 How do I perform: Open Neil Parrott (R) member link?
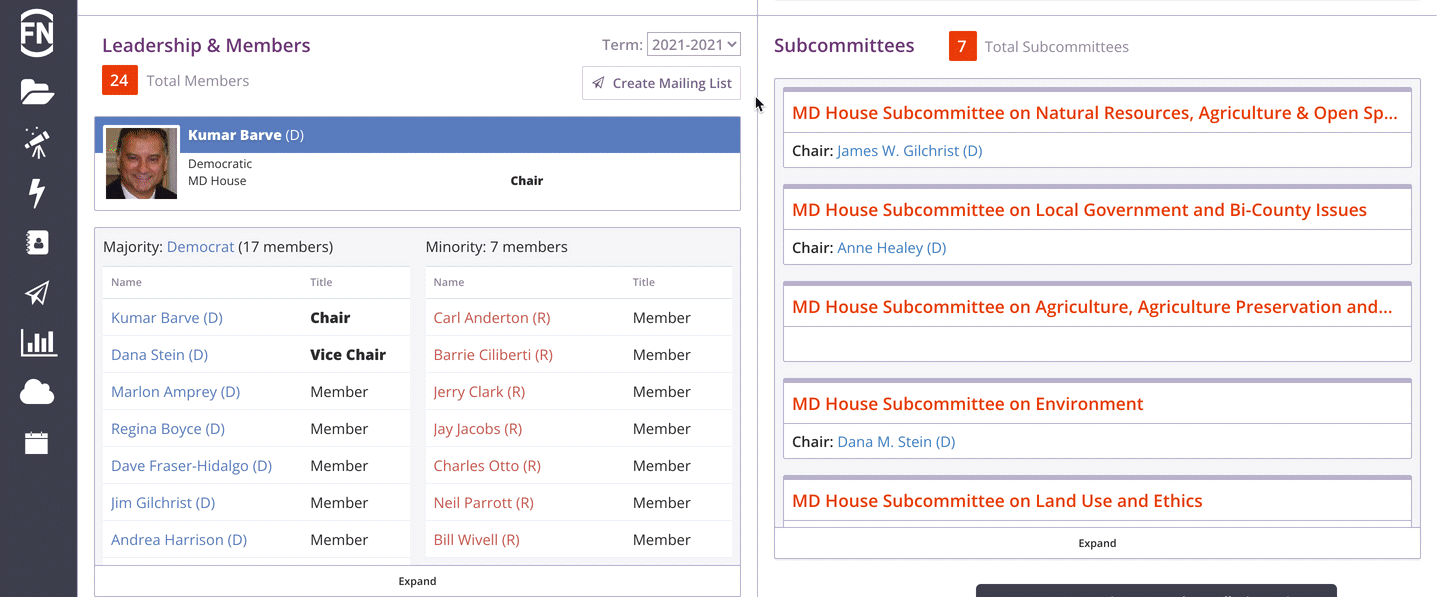[484, 503]
